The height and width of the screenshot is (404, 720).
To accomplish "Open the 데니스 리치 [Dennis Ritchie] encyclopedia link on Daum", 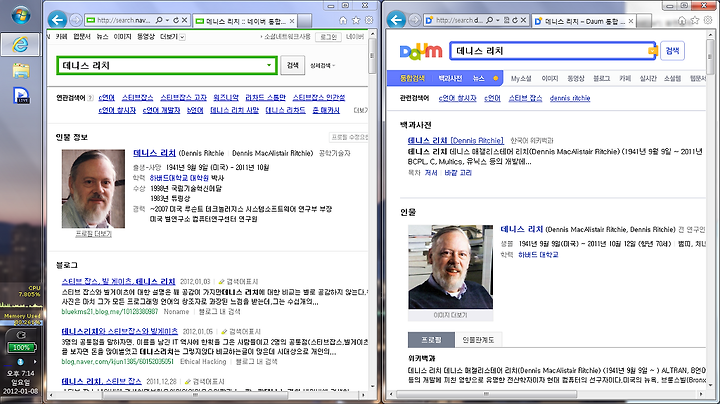I will click(x=456, y=140).
